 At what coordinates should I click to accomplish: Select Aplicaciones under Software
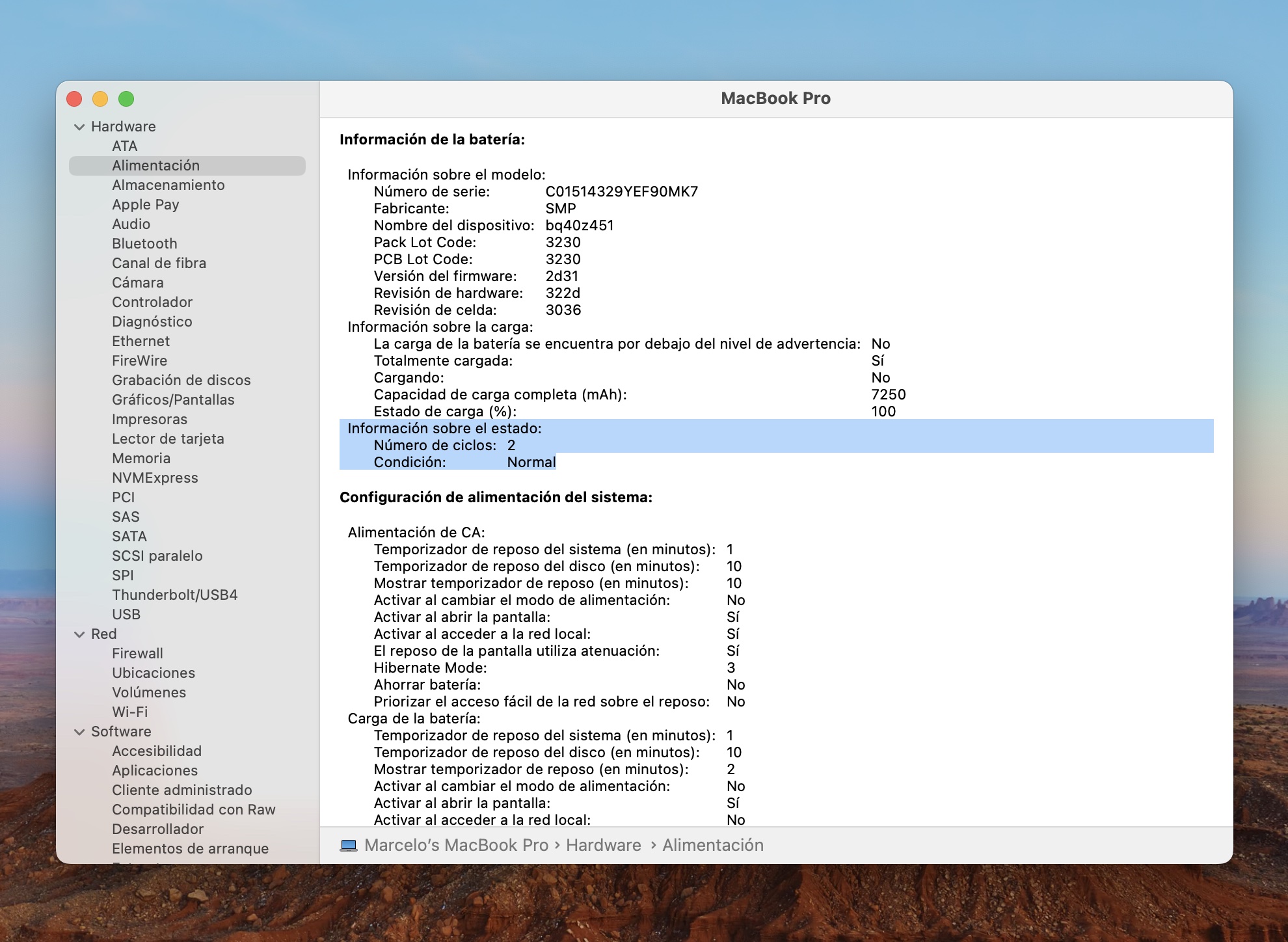(155, 771)
